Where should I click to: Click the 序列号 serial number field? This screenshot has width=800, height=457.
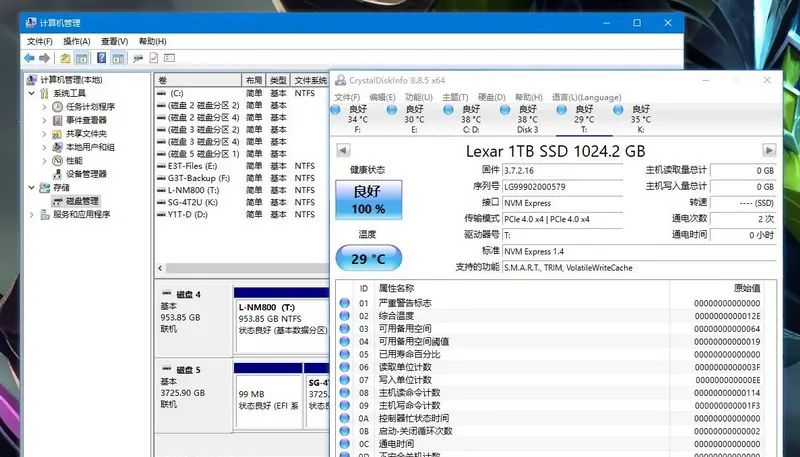(562, 187)
